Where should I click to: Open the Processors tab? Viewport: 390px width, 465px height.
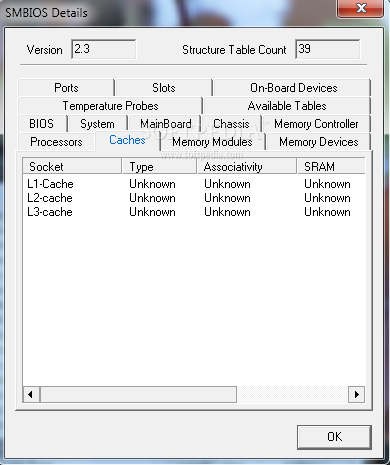click(x=56, y=142)
